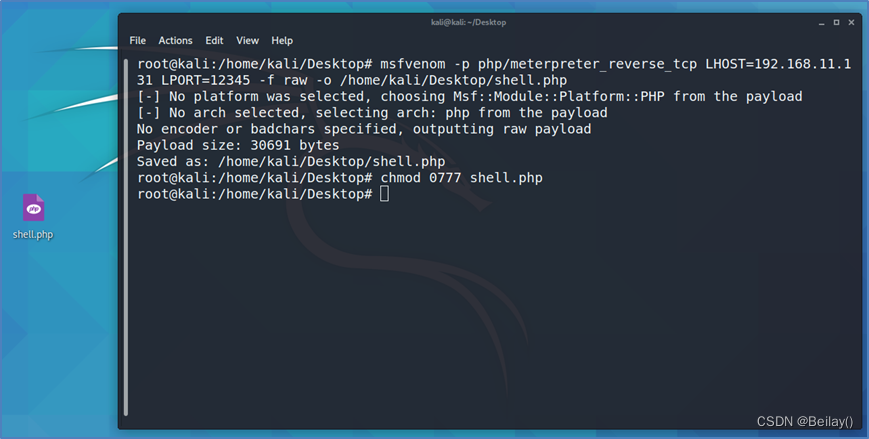Close the terminal window
This screenshot has height=439, width=869.
click(x=851, y=23)
